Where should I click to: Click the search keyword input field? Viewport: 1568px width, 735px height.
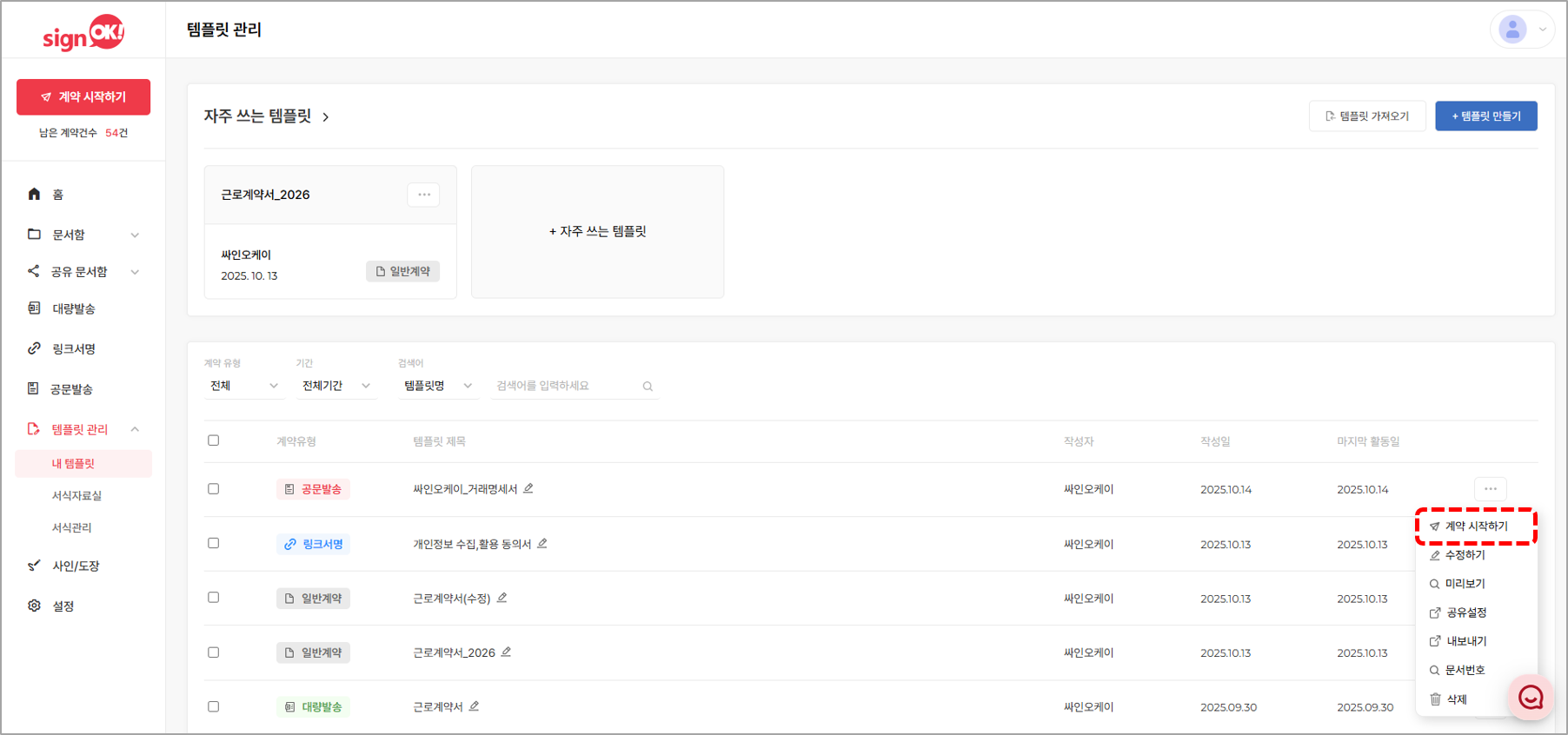[565, 386]
